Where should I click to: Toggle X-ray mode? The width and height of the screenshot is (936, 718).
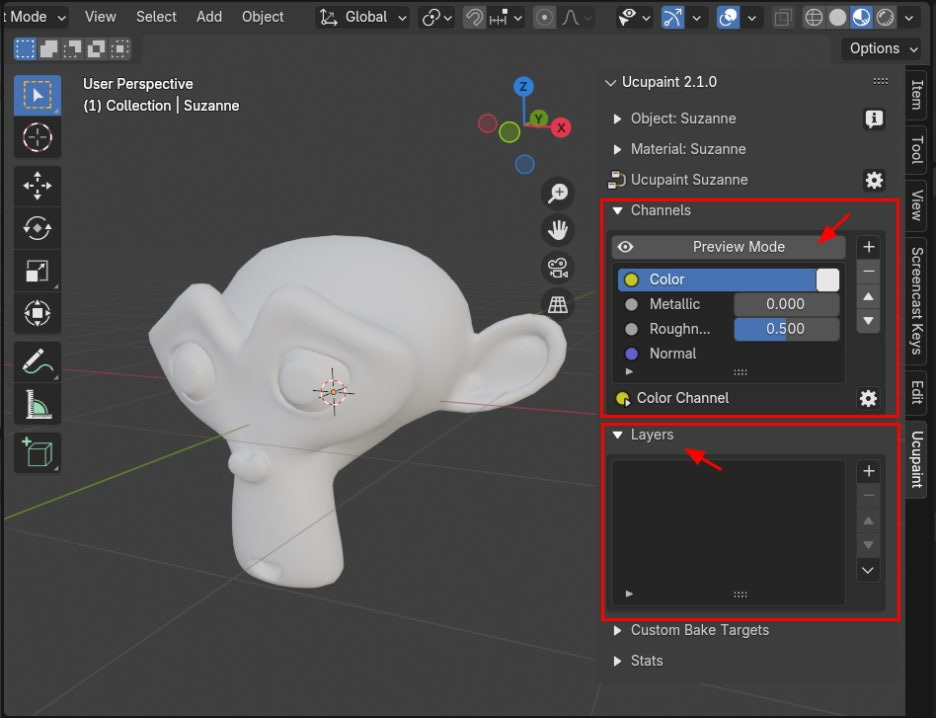pos(781,17)
